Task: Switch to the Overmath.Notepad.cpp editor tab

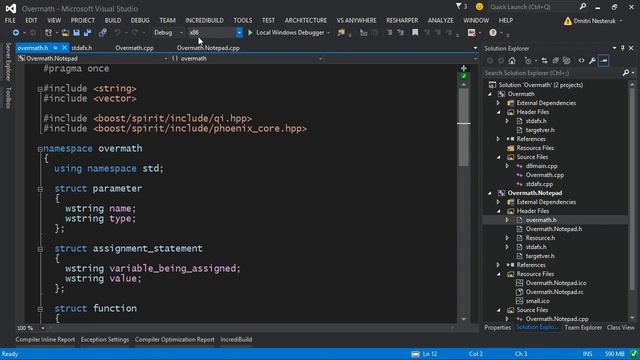Action: coord(208,48)
